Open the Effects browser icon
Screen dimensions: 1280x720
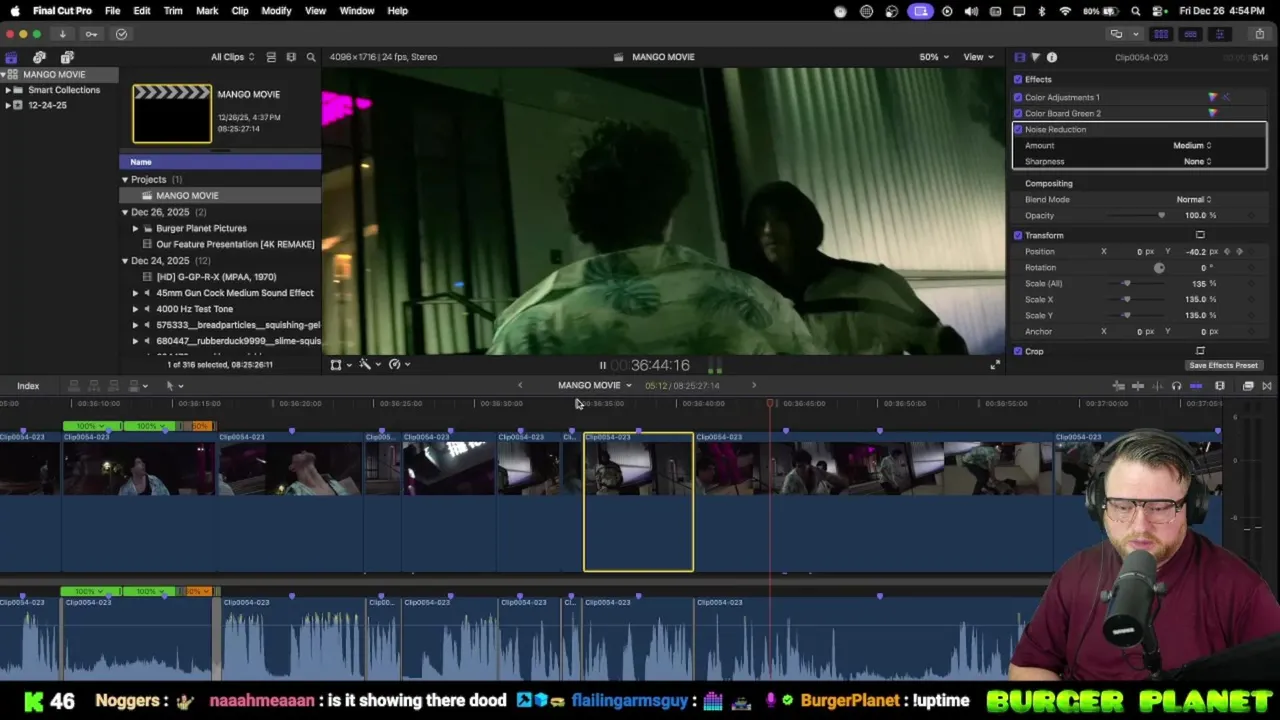tap(1248, 386)
